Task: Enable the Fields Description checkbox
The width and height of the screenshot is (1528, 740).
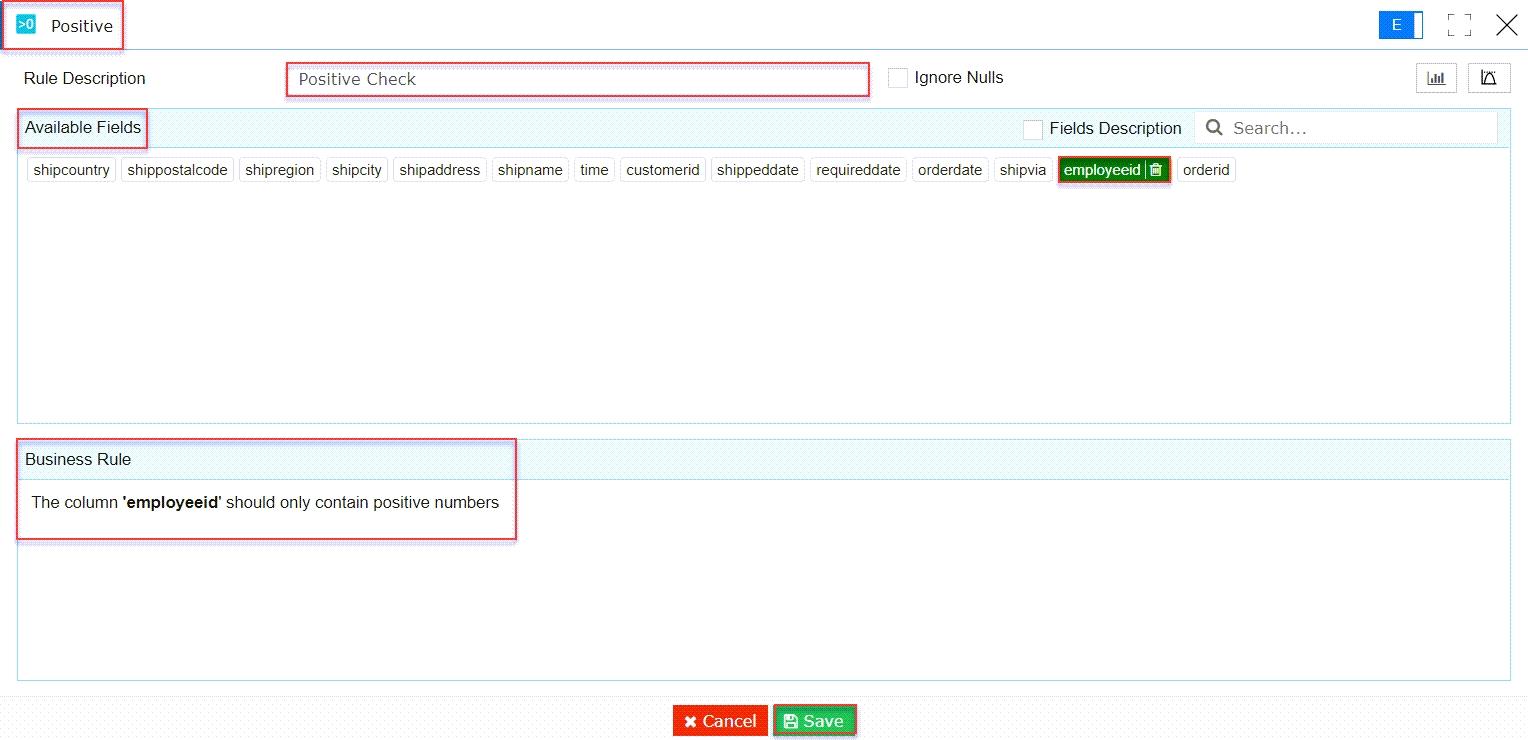Action: [x=1032, y=129]
